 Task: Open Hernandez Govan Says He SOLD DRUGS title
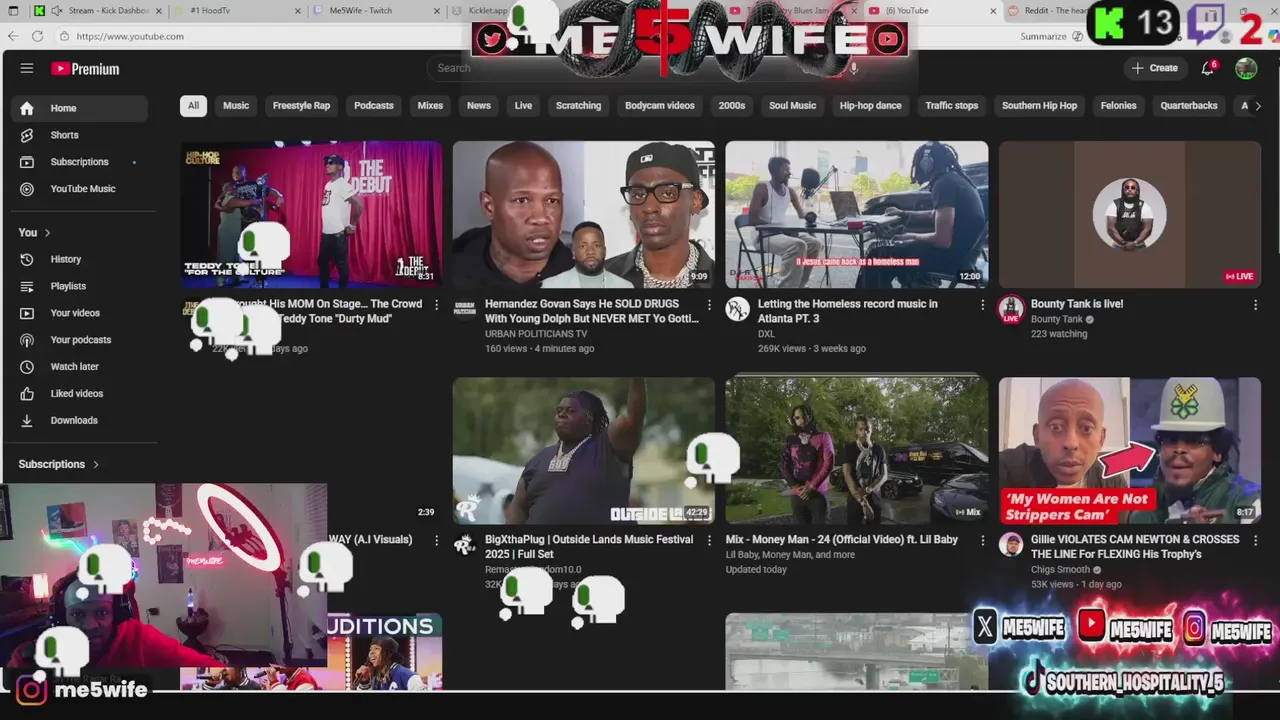point(591,311)
